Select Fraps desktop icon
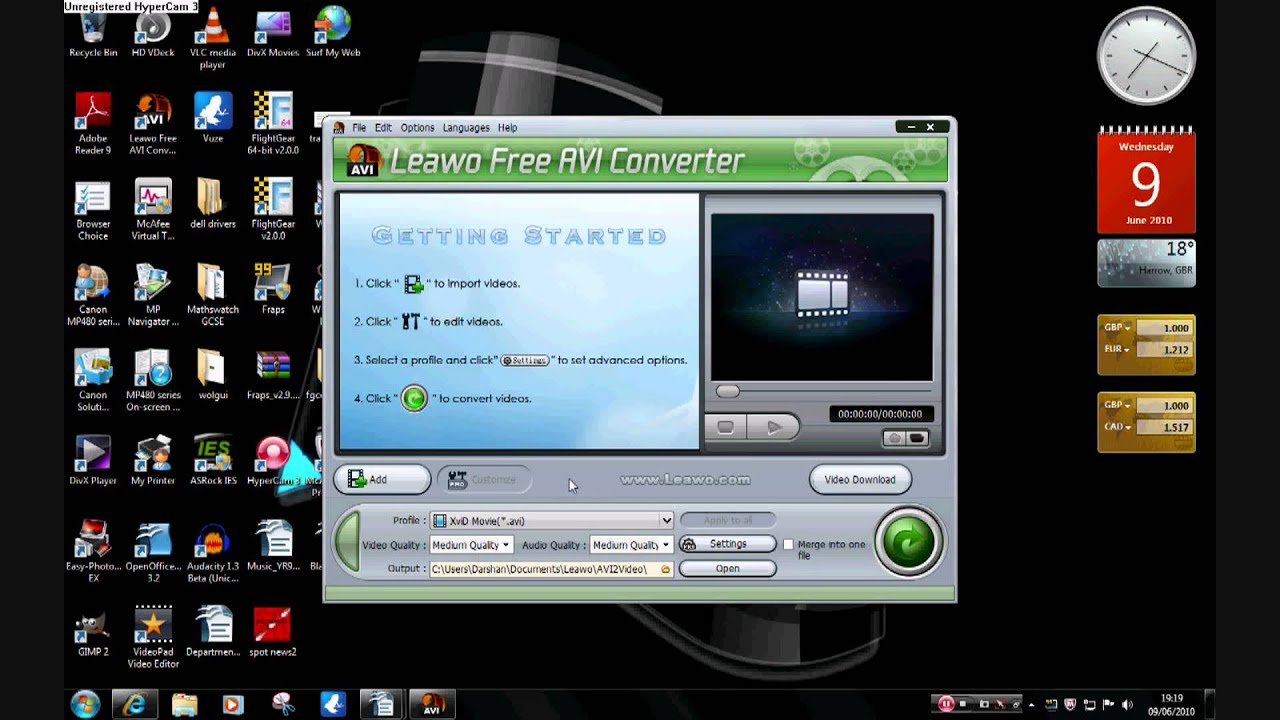The width and height of the screenshot is (1280, 720). click(x=273, y=289)
